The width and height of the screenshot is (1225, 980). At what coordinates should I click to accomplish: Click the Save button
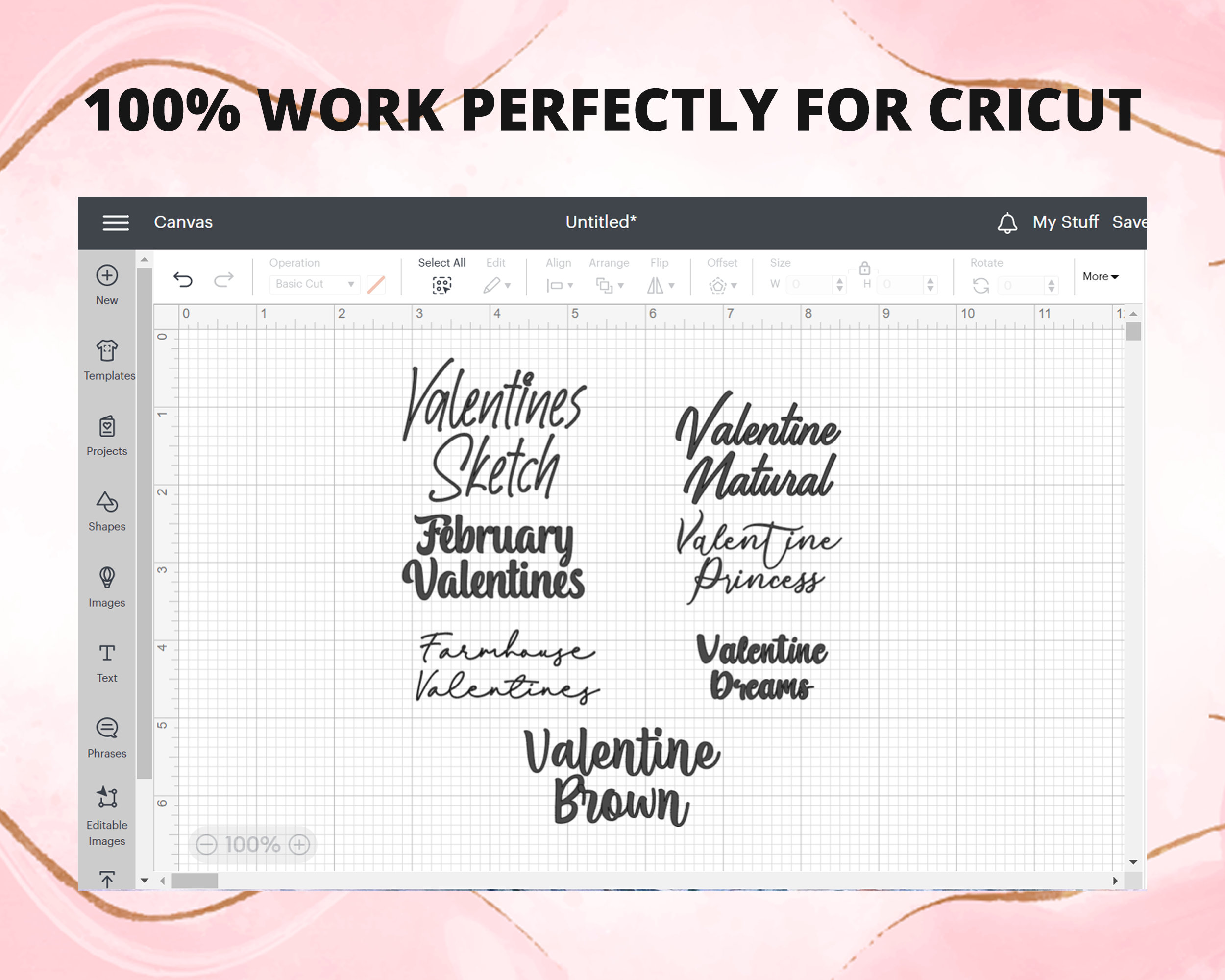pos(1131,222)
